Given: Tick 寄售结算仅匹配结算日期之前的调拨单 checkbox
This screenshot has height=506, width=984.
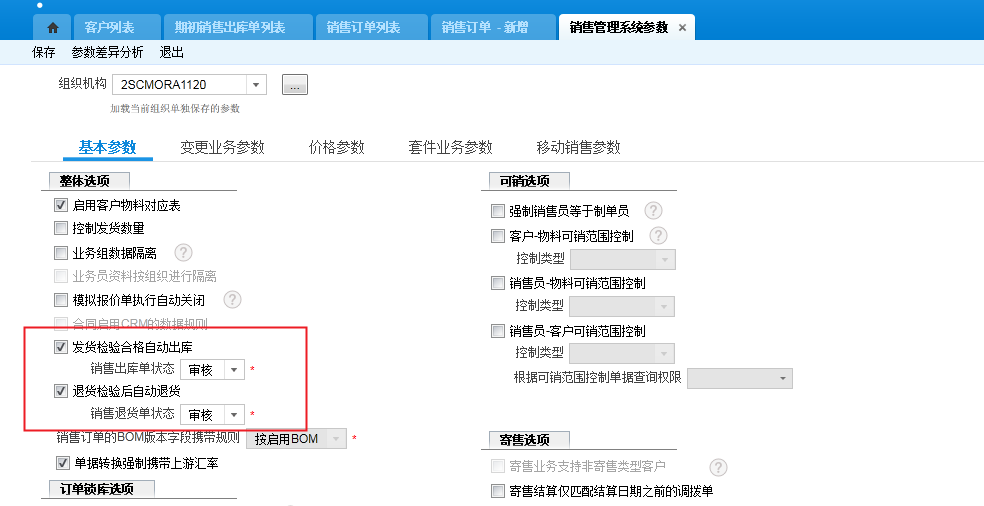Looking at the screenshot, I should [498, 491].
